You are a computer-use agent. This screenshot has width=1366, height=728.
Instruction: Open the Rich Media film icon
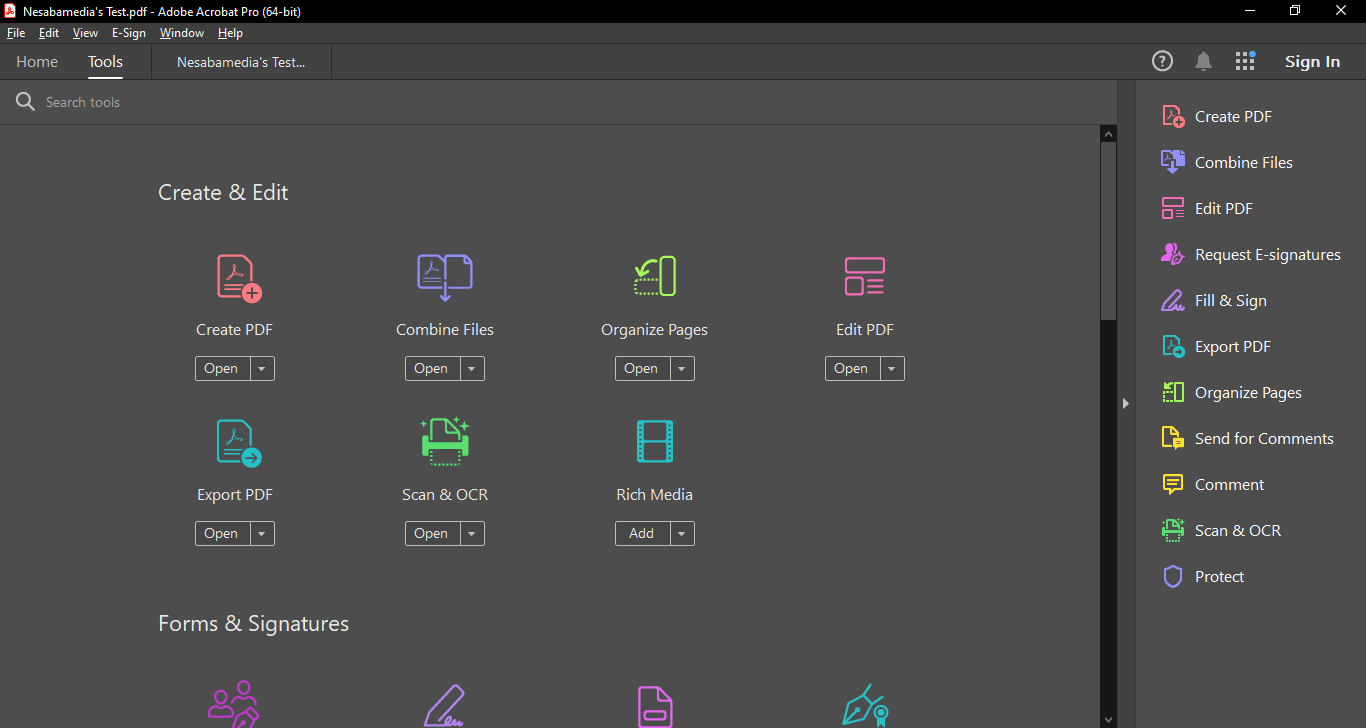tap(654, 441)
